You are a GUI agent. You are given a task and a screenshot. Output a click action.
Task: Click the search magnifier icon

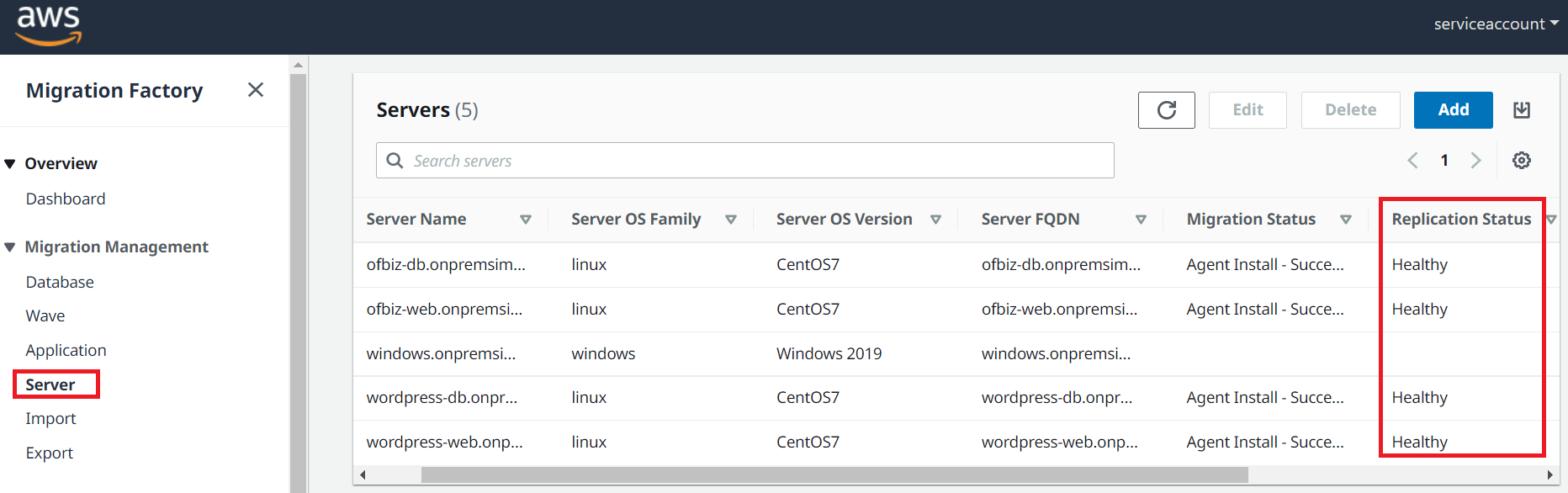(395, 160)
